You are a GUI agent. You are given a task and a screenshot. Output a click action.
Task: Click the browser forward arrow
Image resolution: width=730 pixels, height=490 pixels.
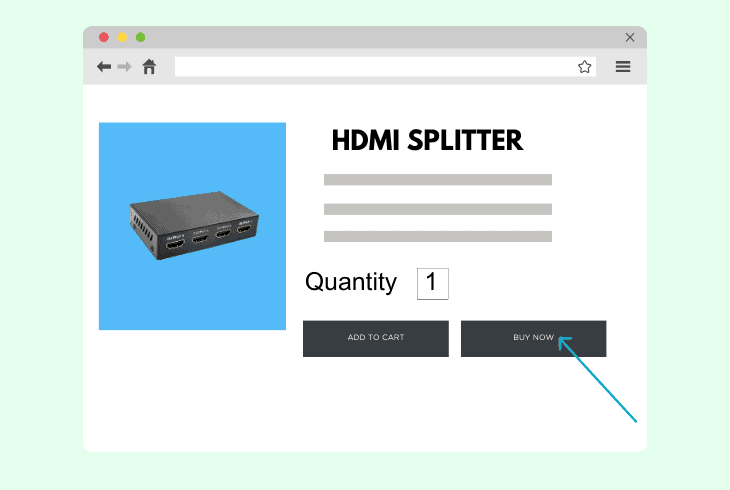[124, 67]
